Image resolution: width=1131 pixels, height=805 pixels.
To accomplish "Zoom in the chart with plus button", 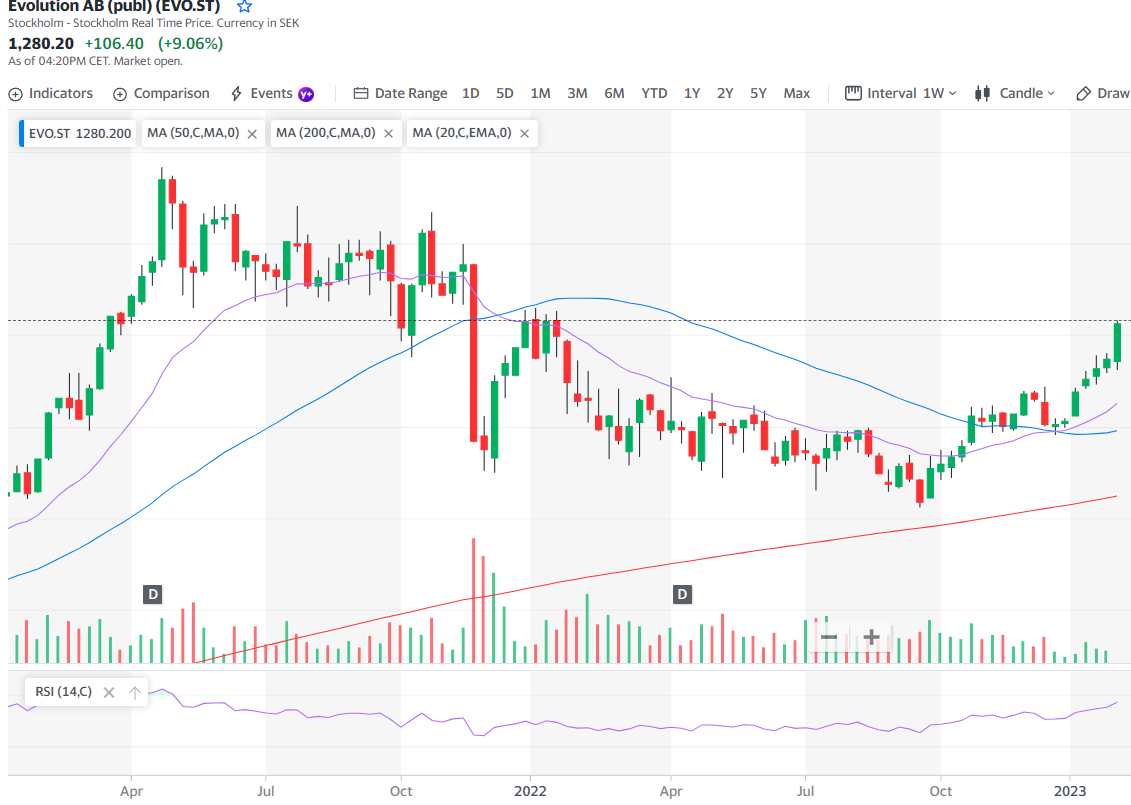I will coord(871,637).
